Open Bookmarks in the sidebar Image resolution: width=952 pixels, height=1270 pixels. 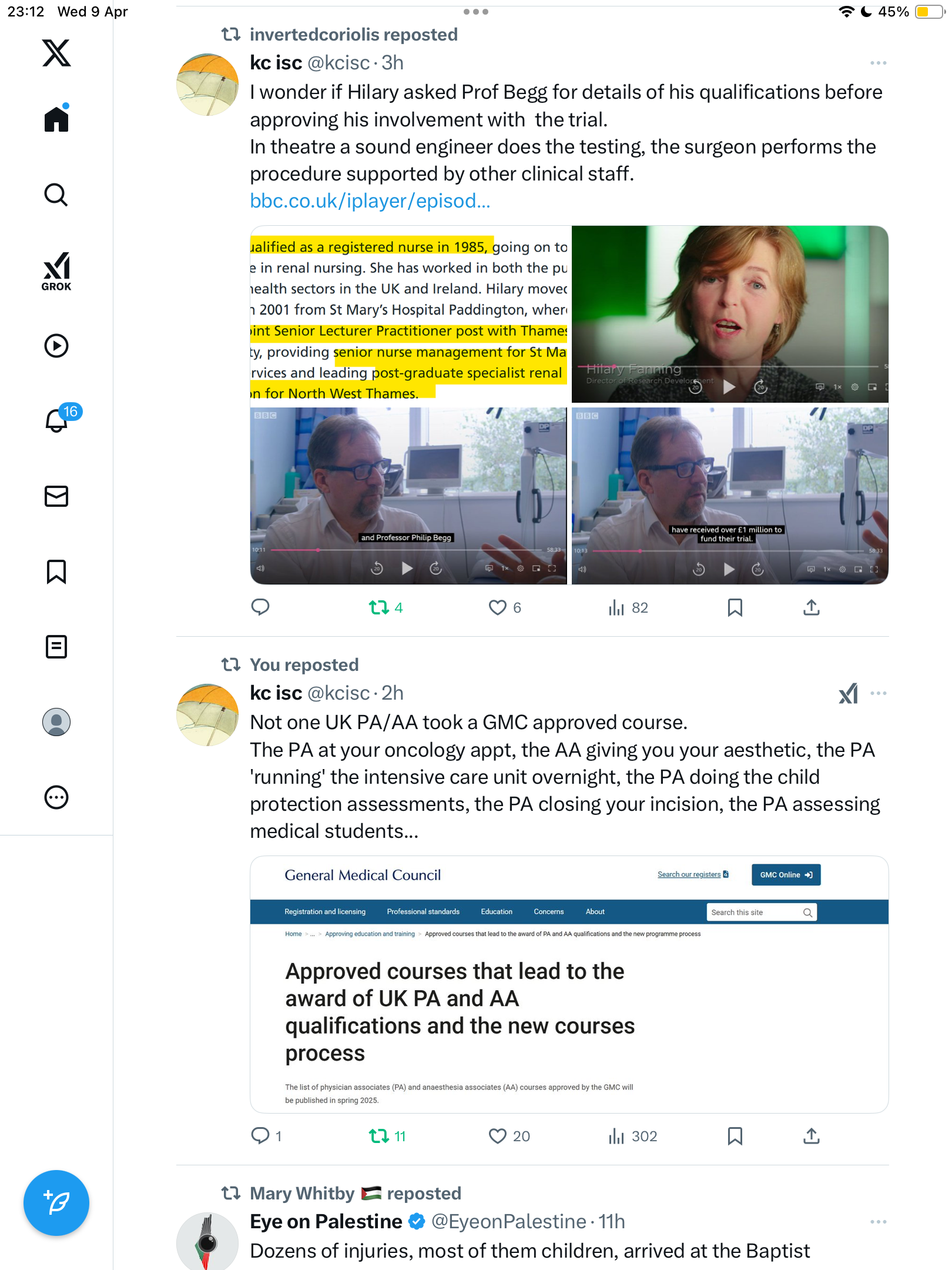point(56,571)
